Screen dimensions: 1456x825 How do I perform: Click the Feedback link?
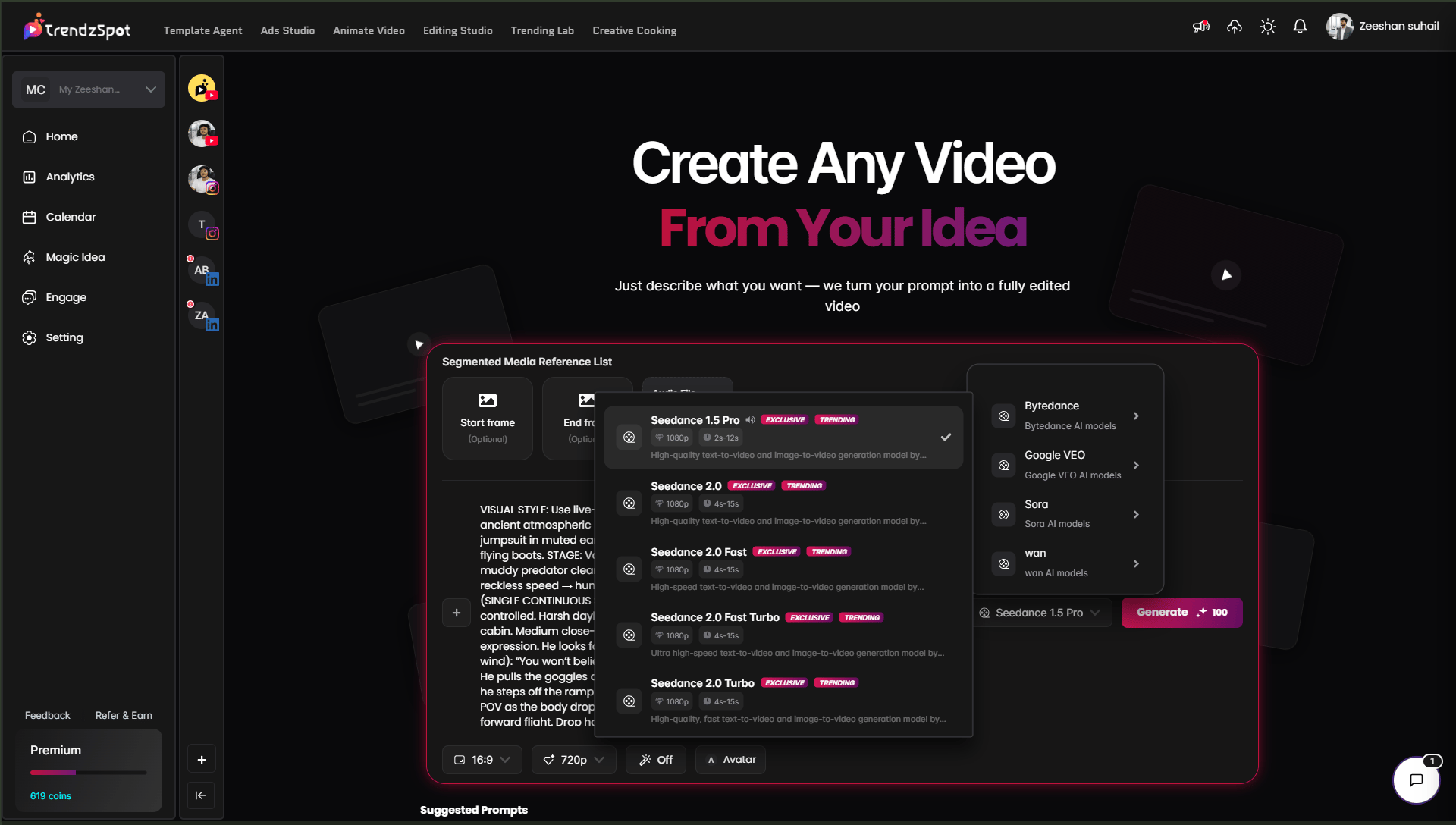(x=47, y=715)
